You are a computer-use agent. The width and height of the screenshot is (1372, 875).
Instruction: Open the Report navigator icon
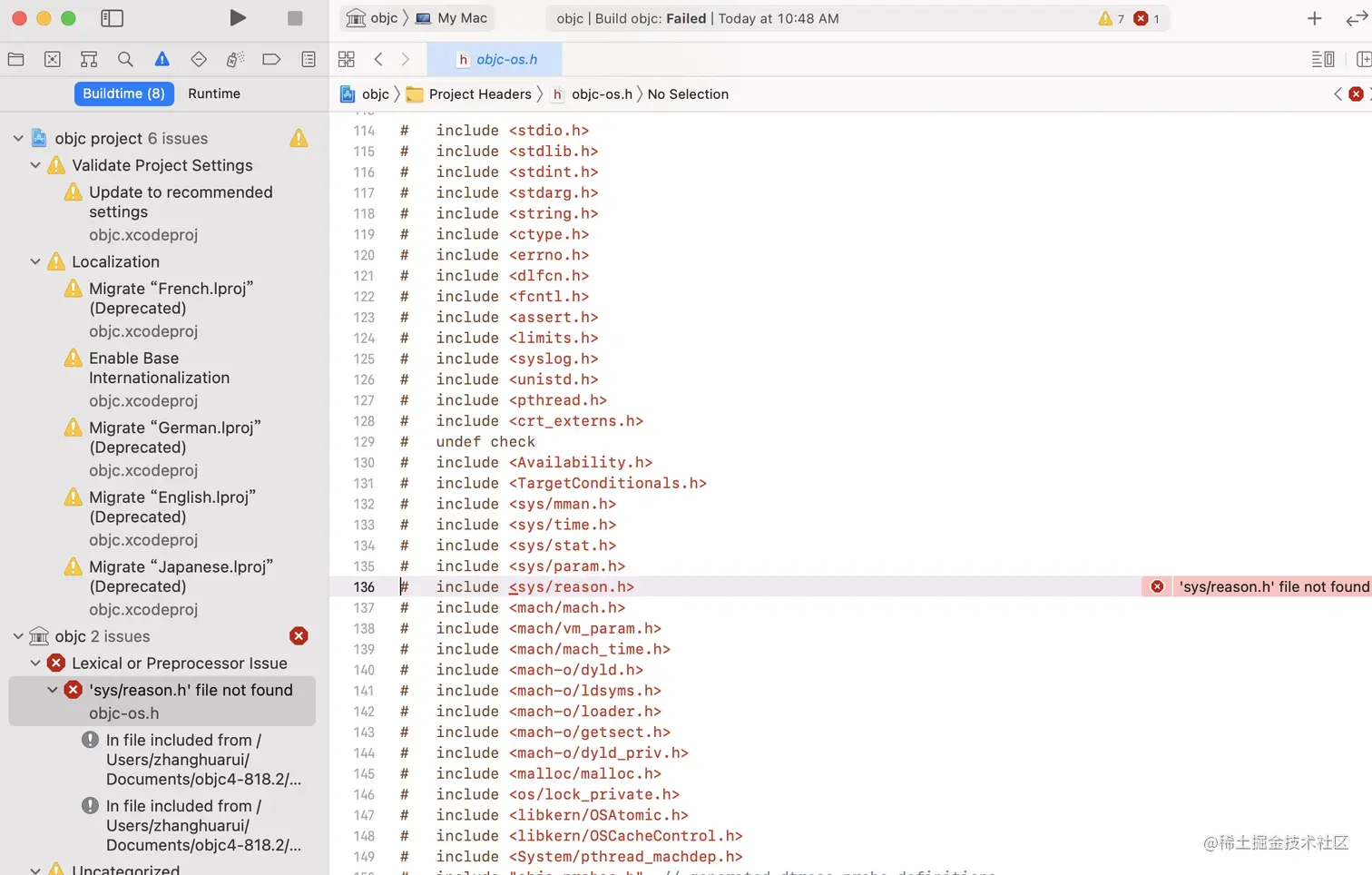pos(309,59)
